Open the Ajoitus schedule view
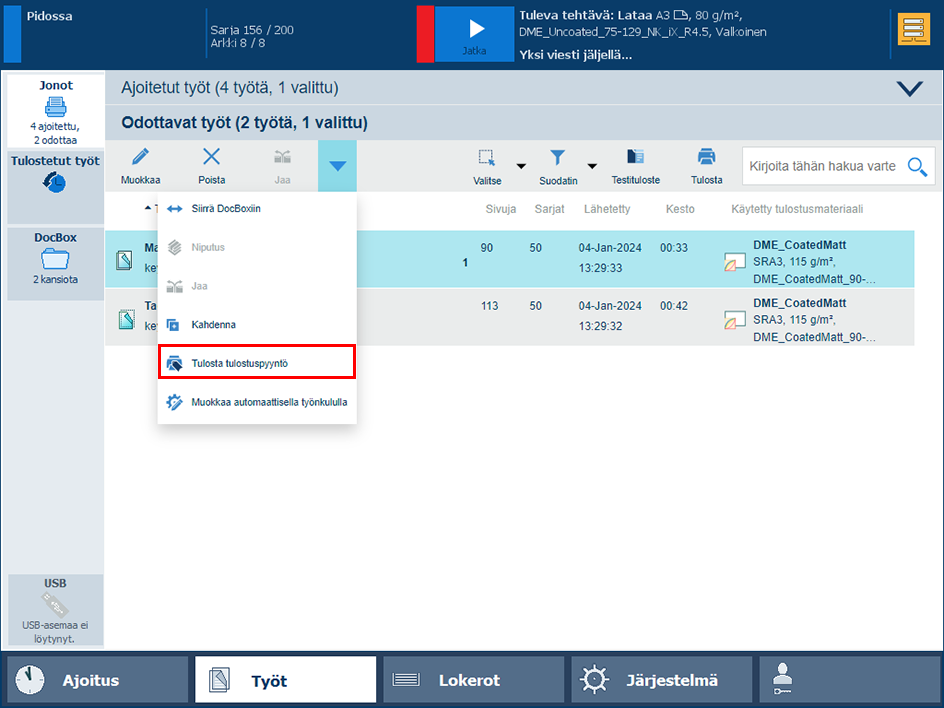Image resolution: width=944 pixels, height=708 pixels. click(98, 680)
